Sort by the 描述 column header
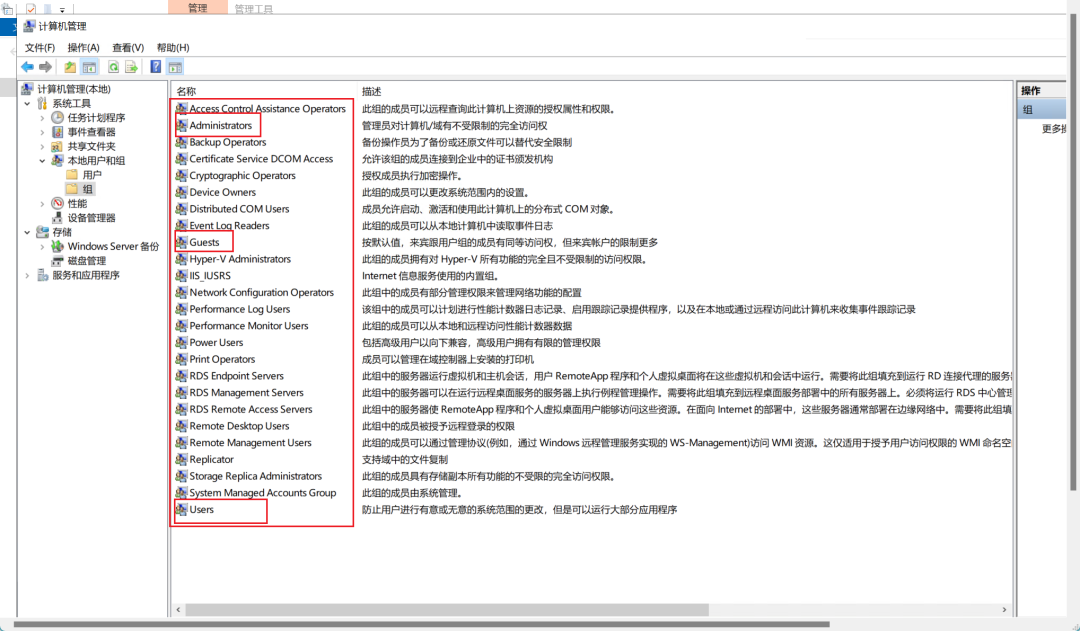Image resolution: width=1080 pixels, height=631 pixels. pos(371,91)
